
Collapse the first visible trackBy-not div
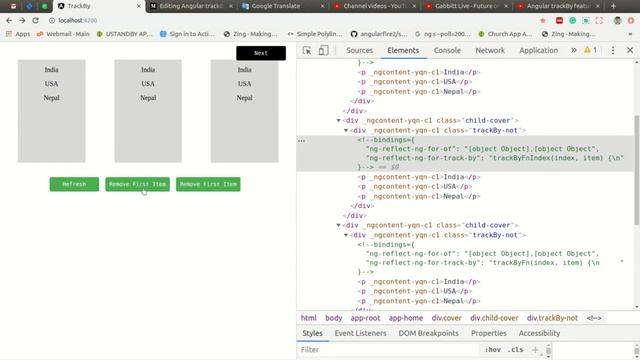(x=346, y=130)
